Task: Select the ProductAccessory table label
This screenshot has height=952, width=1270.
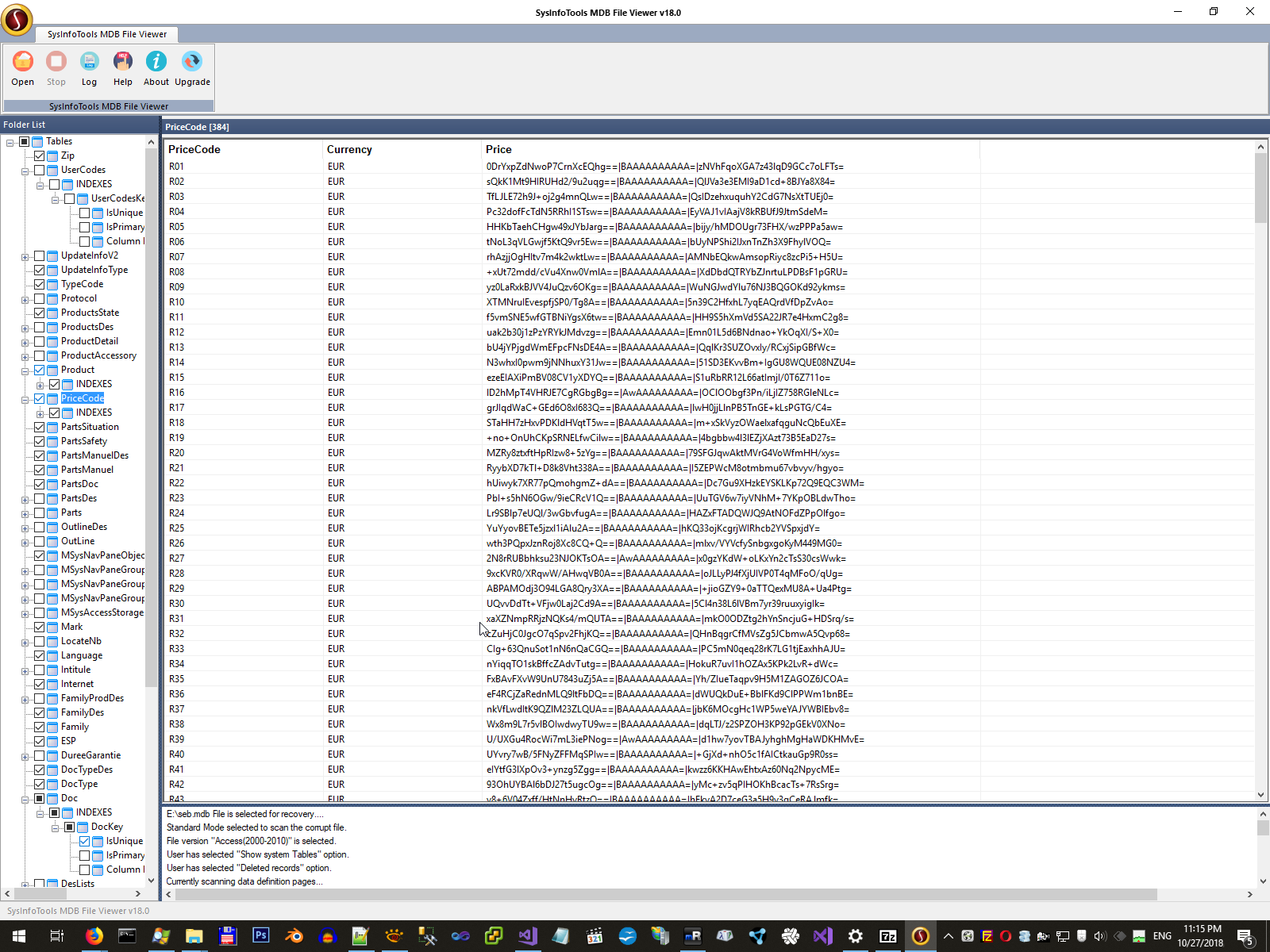Action: 98,355
